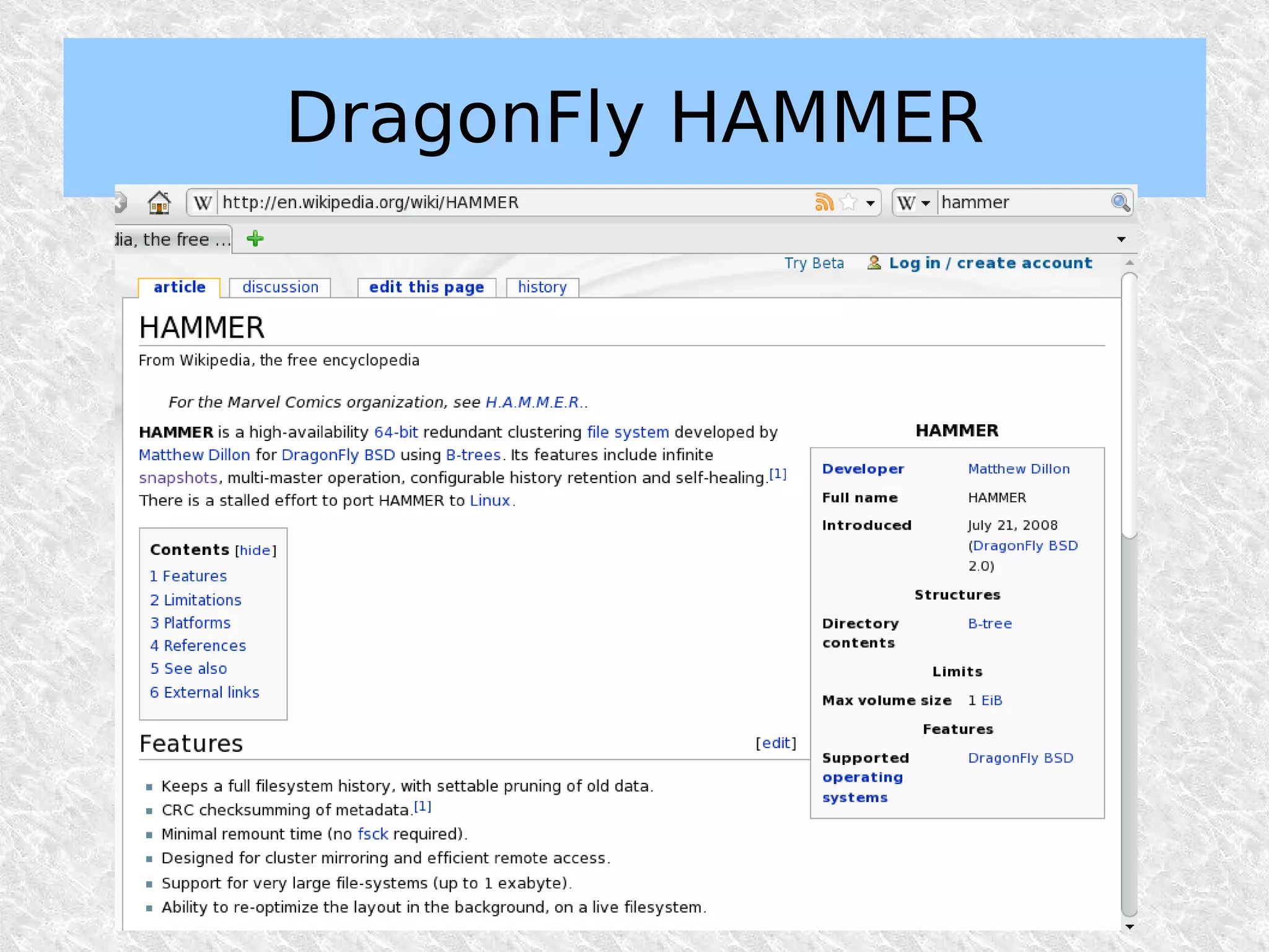This screenshot has height=952, width=1269.
Task: Click the Home icon in browser toolbar
Action: coord(159,203)
